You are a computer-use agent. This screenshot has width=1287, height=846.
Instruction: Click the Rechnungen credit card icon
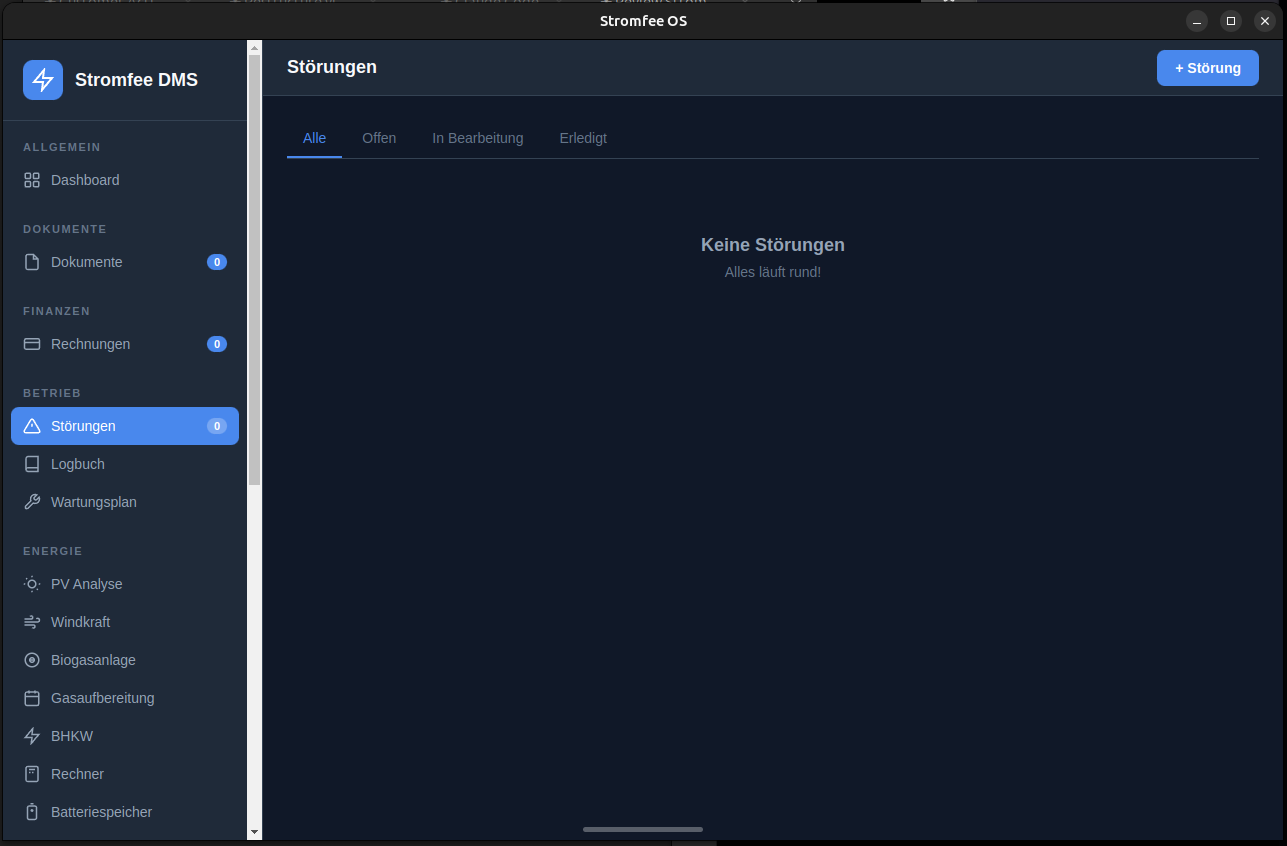click(32, 344)
